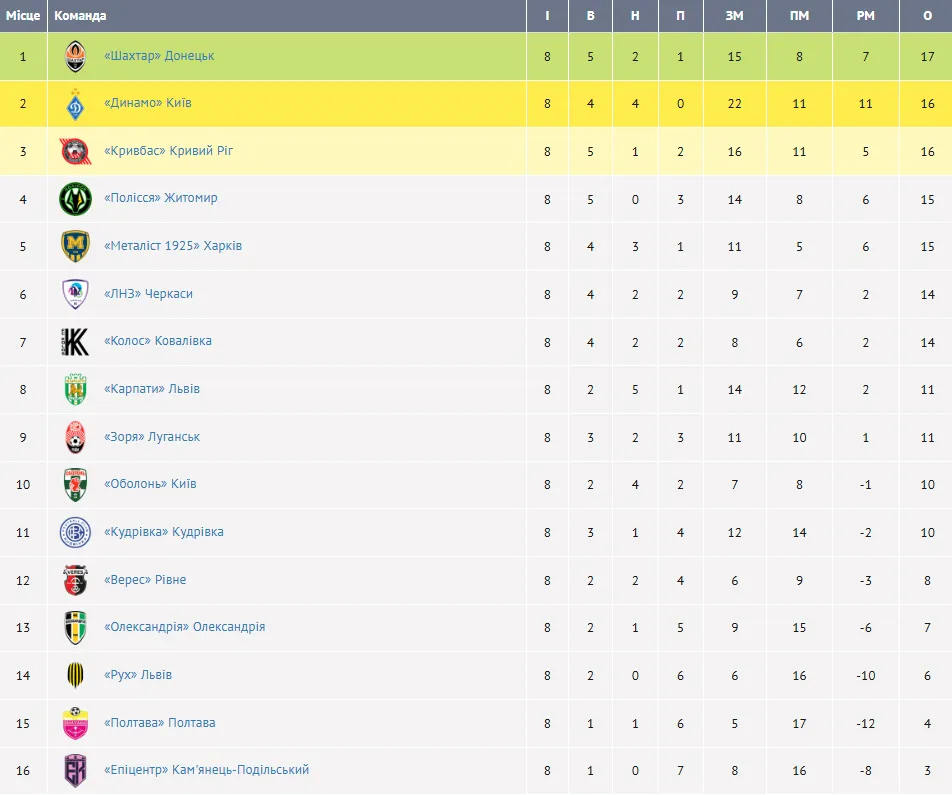Click the Rukh Lviv club emblem

[x=75, y=676]
